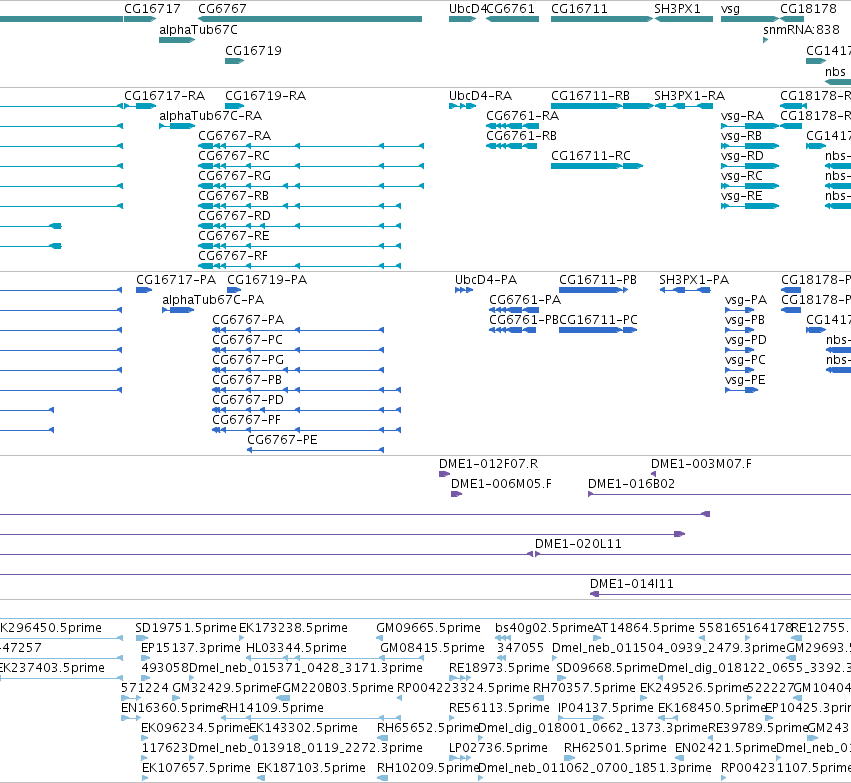Select EST GM09665.5prime
This screenshot has height=783, width=851.
(428, 628)
